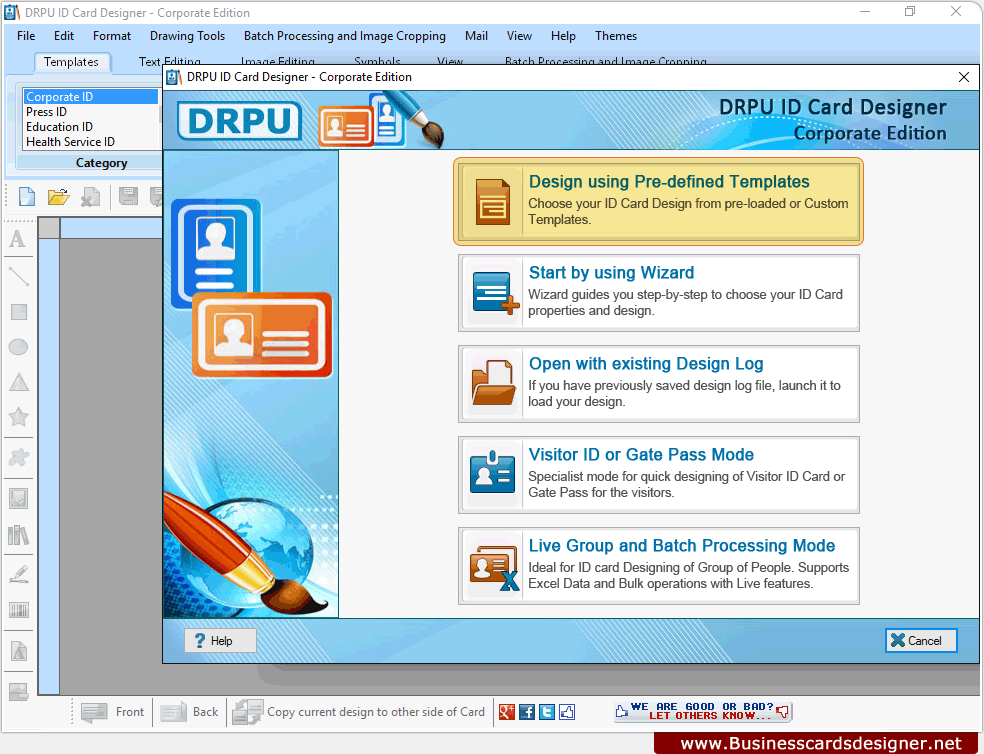Screen dimensions: 984x754
Task: Switch to the Templates tab
Action: tap(72, 62)
